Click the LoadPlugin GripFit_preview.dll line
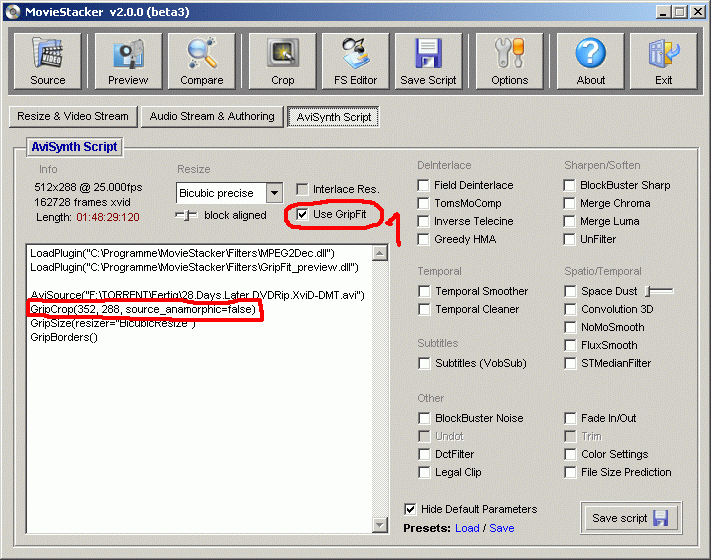Image resolution: width=711 pixels, height=560 pixels. tap(194, 267)
